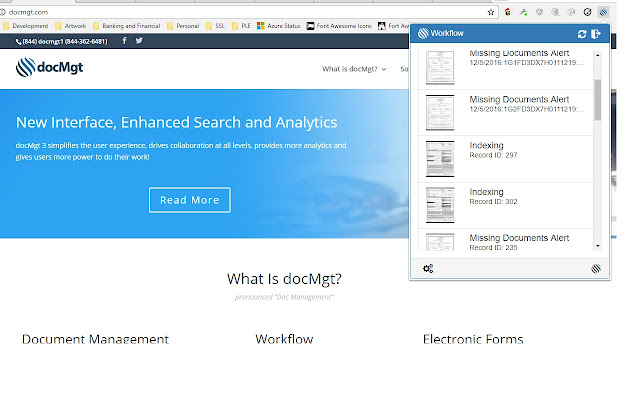This screenshot has width=640, height=400.
Task: Click the Workflow logo icon in popup header
Action: click(x=423, y=33)
